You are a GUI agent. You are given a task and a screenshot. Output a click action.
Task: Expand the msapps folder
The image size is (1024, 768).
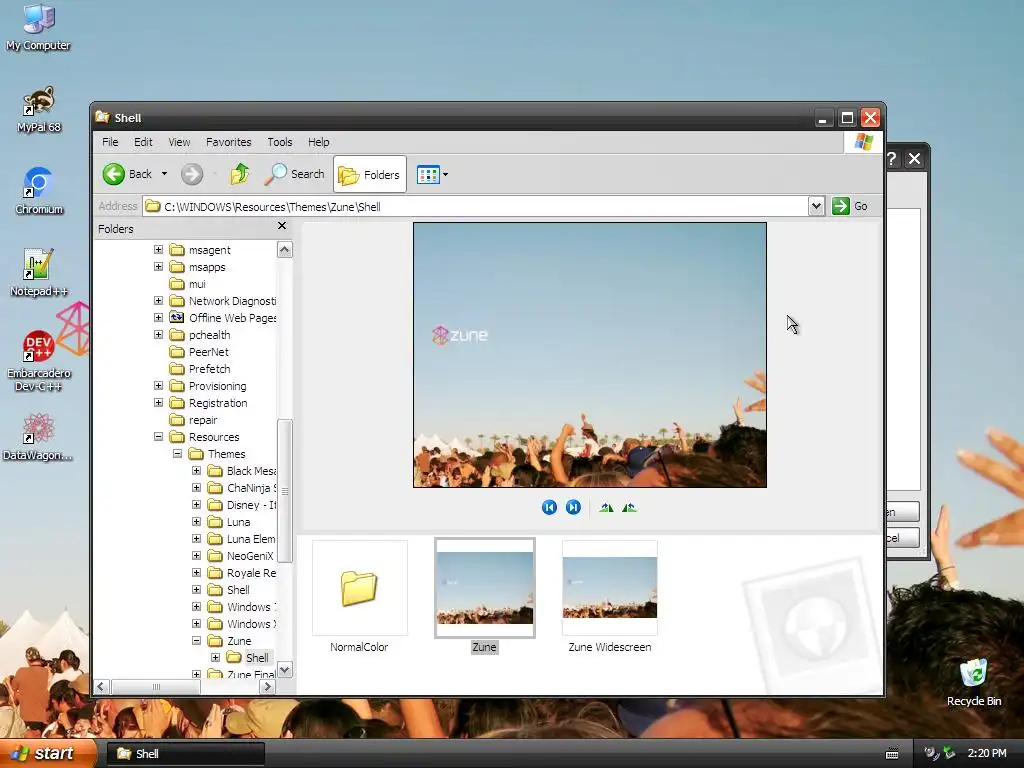158,266
